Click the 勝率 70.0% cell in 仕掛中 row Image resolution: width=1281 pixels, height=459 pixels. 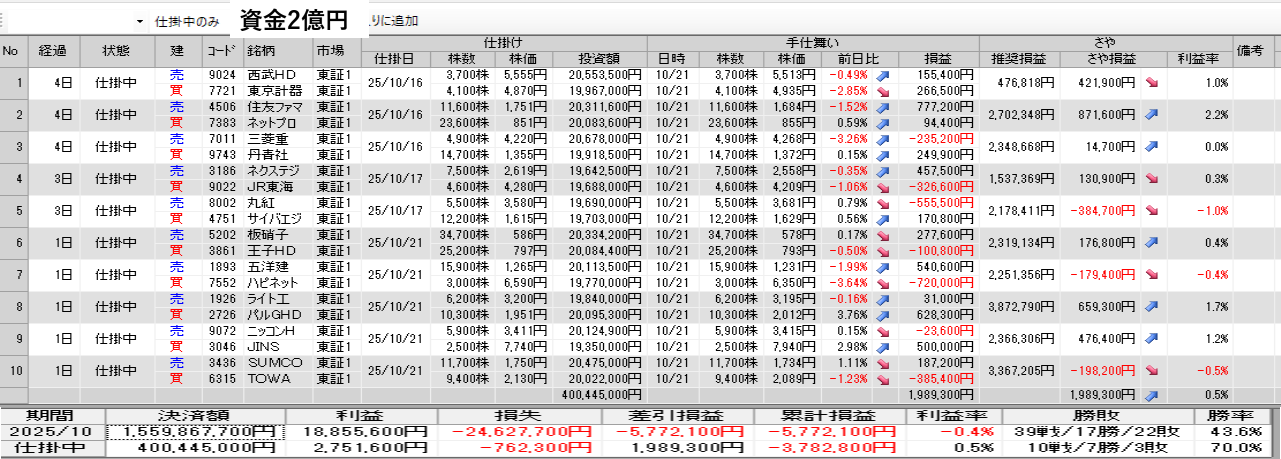1239,448
